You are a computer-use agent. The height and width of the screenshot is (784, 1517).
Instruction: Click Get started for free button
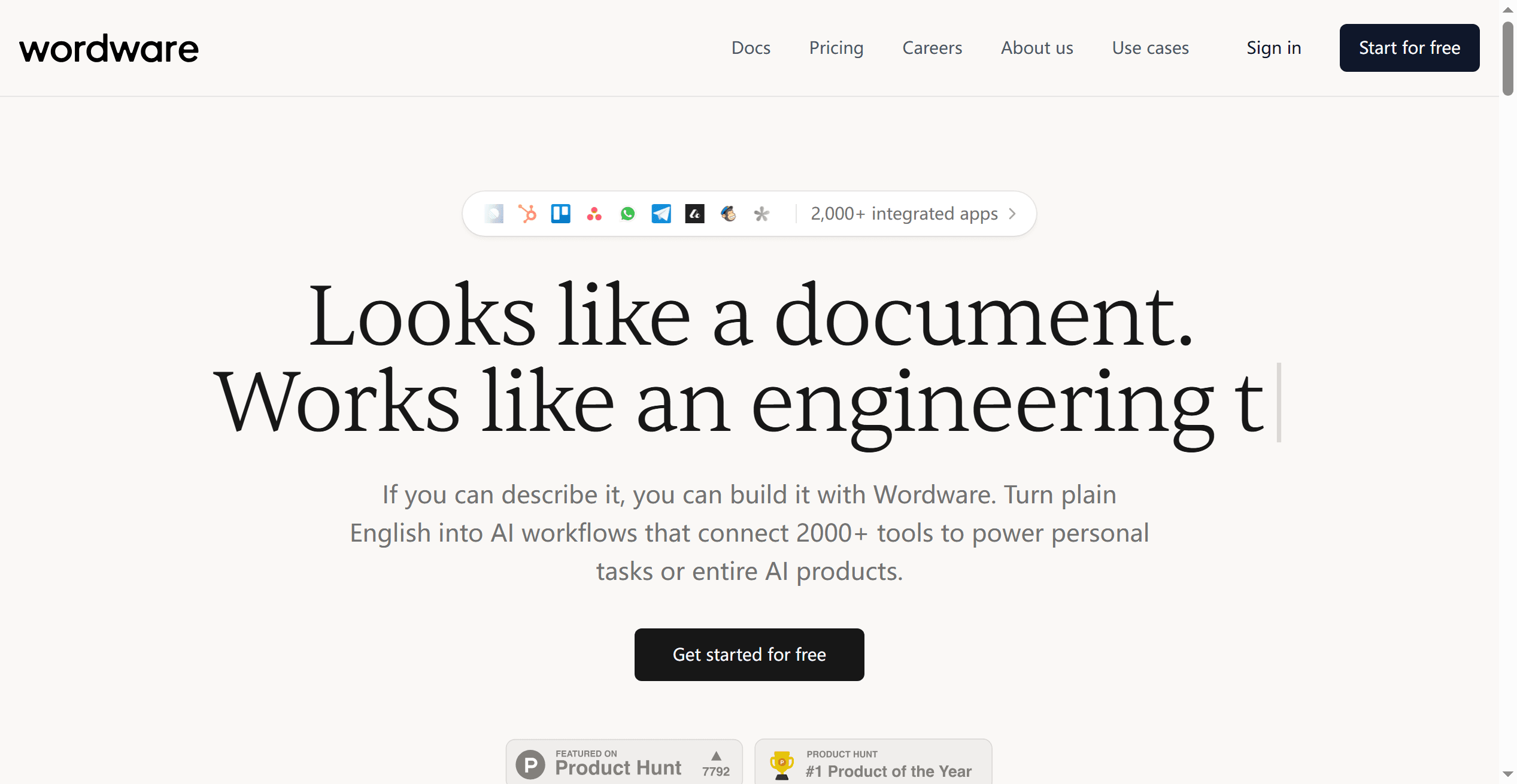[749, 655]
